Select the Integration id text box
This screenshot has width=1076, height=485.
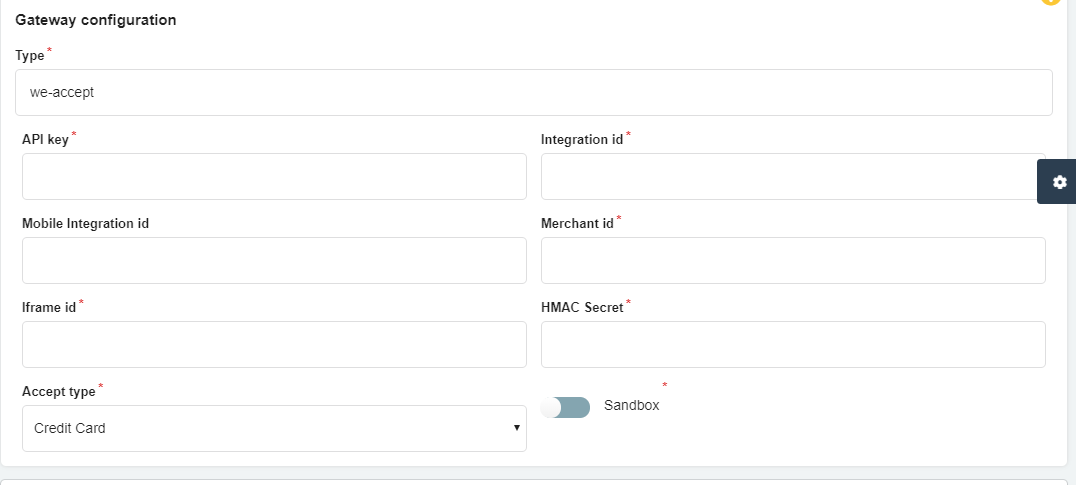click(793, 176)
